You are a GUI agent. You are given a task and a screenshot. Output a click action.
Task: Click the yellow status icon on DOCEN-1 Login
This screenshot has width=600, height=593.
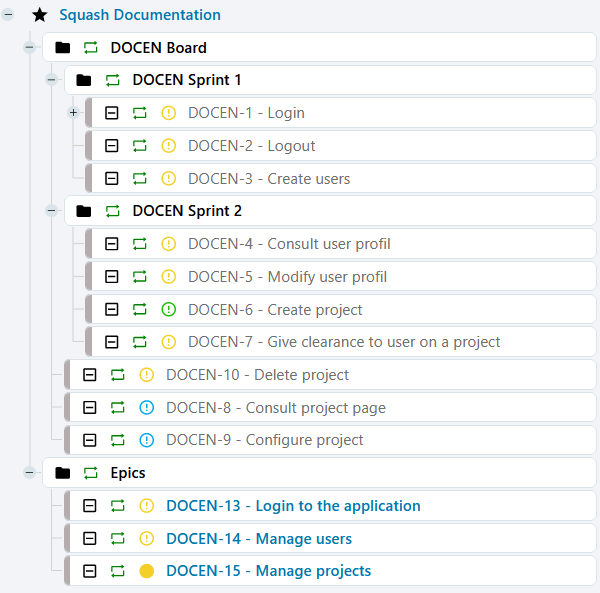[x=168, y=113]
